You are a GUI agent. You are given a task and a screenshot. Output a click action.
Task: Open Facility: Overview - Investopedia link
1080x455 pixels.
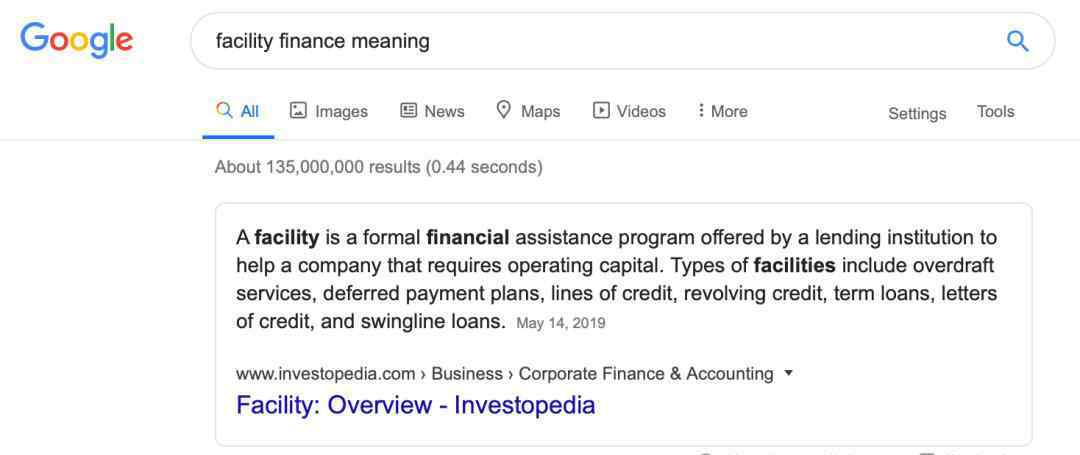[x=415, y=405]
